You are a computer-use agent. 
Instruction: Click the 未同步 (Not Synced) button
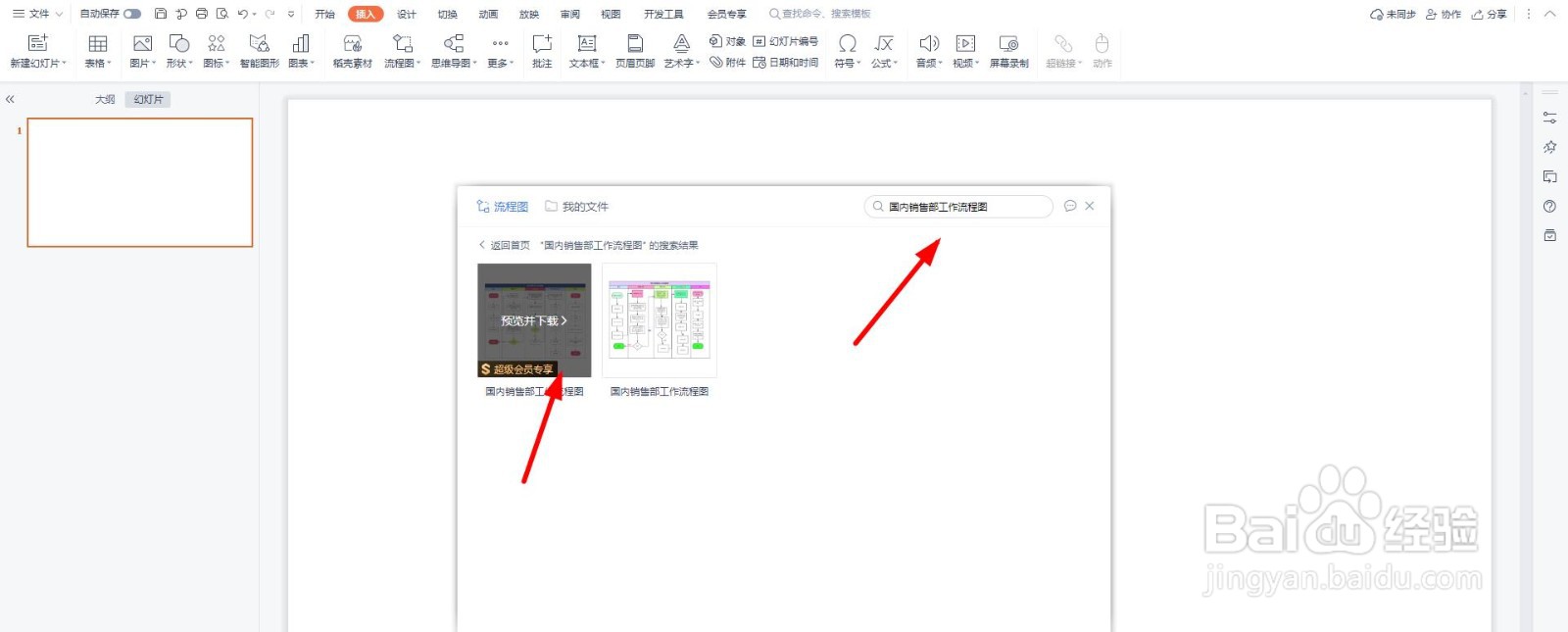pos(1393,14)
